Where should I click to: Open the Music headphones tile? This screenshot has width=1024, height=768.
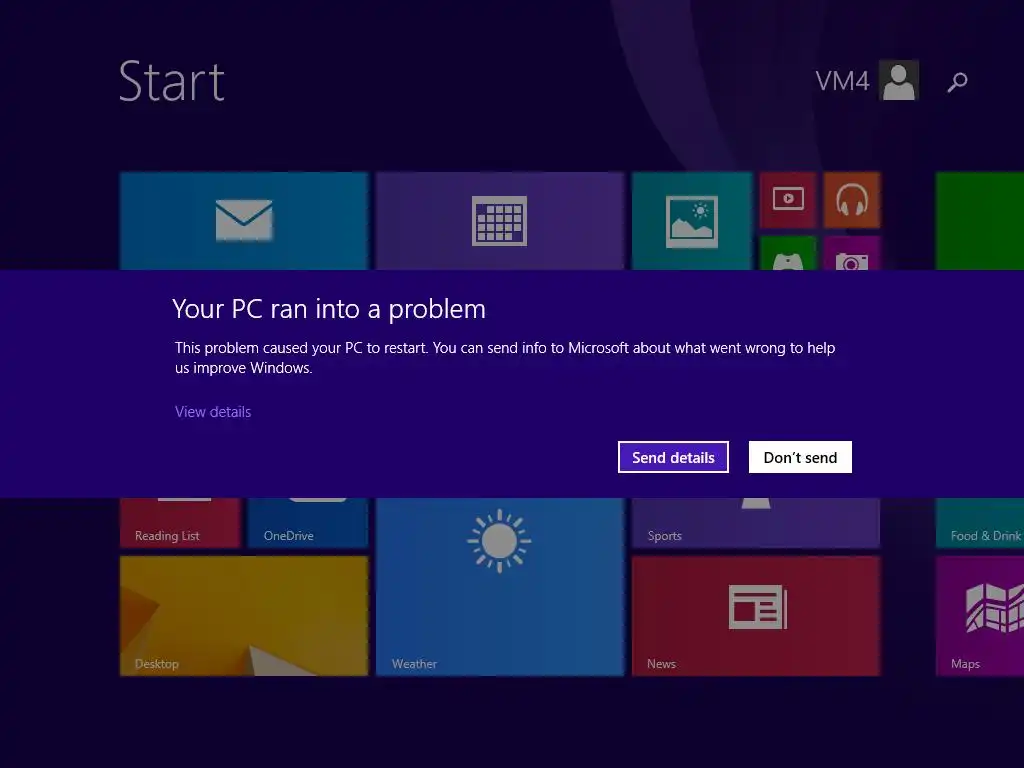point(852,200)
